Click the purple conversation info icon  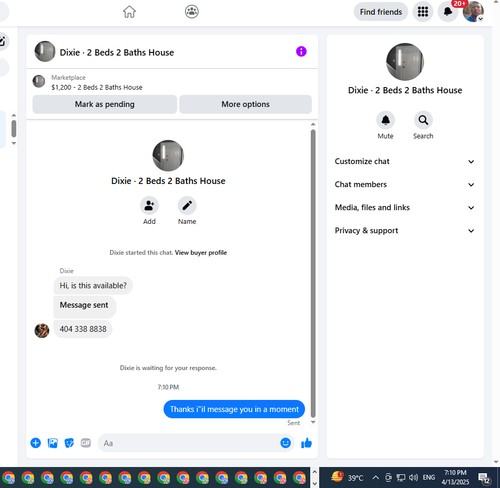(x=301, y=52)
